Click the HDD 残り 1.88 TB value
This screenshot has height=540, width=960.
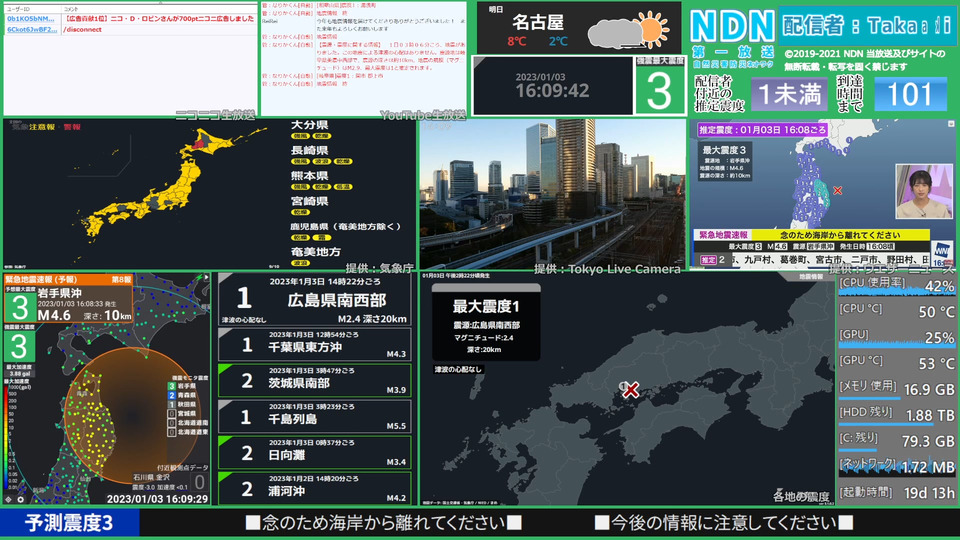930,416
